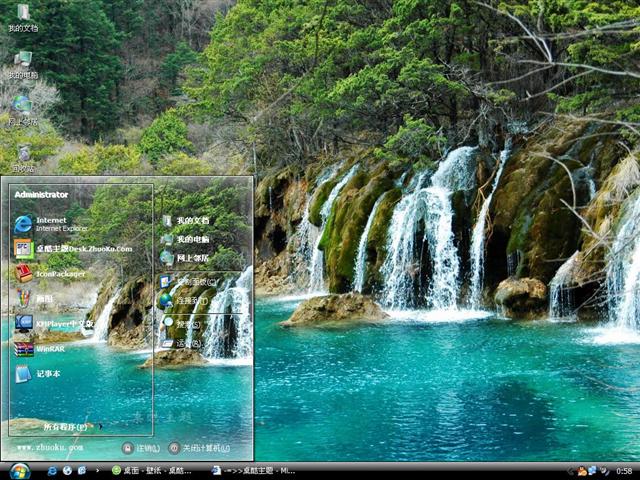Screen dimensions: 640x480
Task: Launch Internet Explorer from Quick Launch bar
Action: point(52,471)
